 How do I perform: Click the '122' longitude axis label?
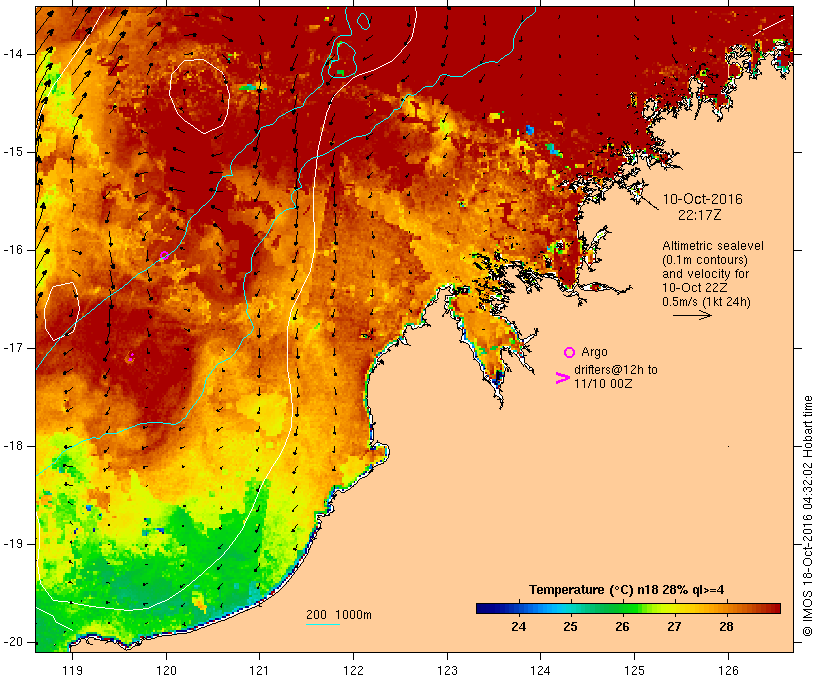point(353,670)
